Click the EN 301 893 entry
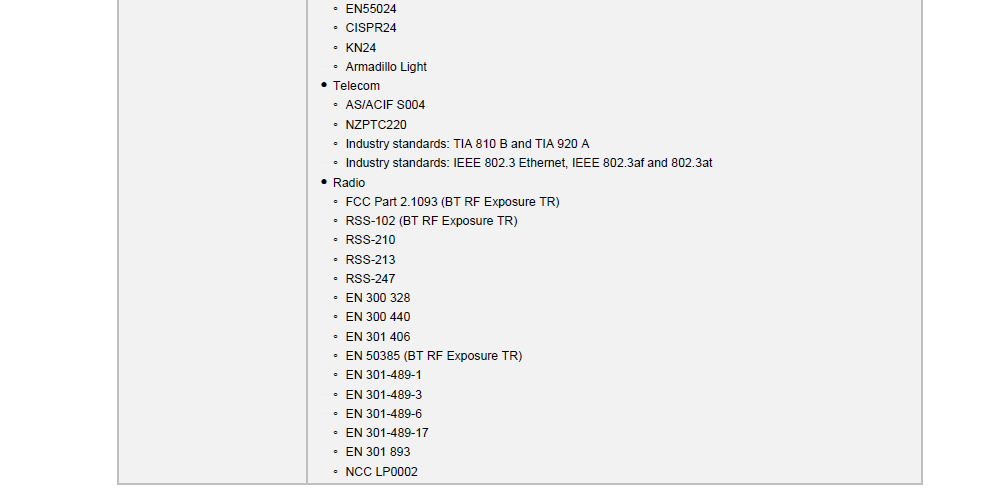This screenshot has height=497, width=1000. click(x=378, y=452)
